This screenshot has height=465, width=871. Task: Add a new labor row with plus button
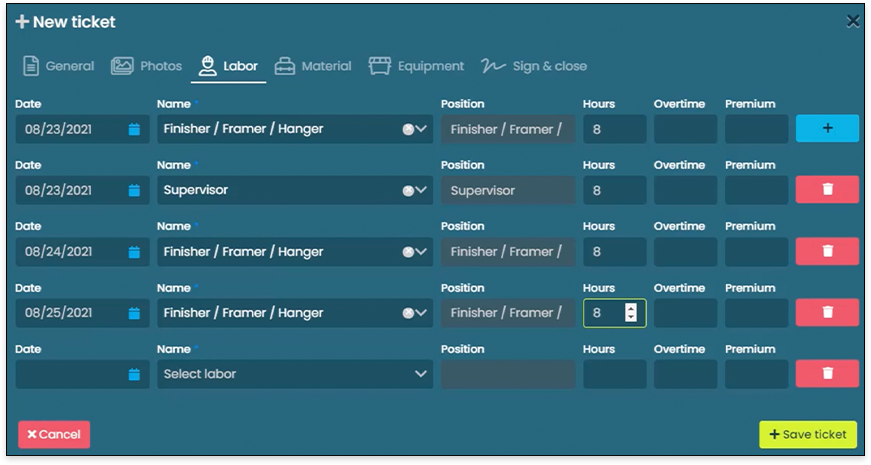(827, 129)
